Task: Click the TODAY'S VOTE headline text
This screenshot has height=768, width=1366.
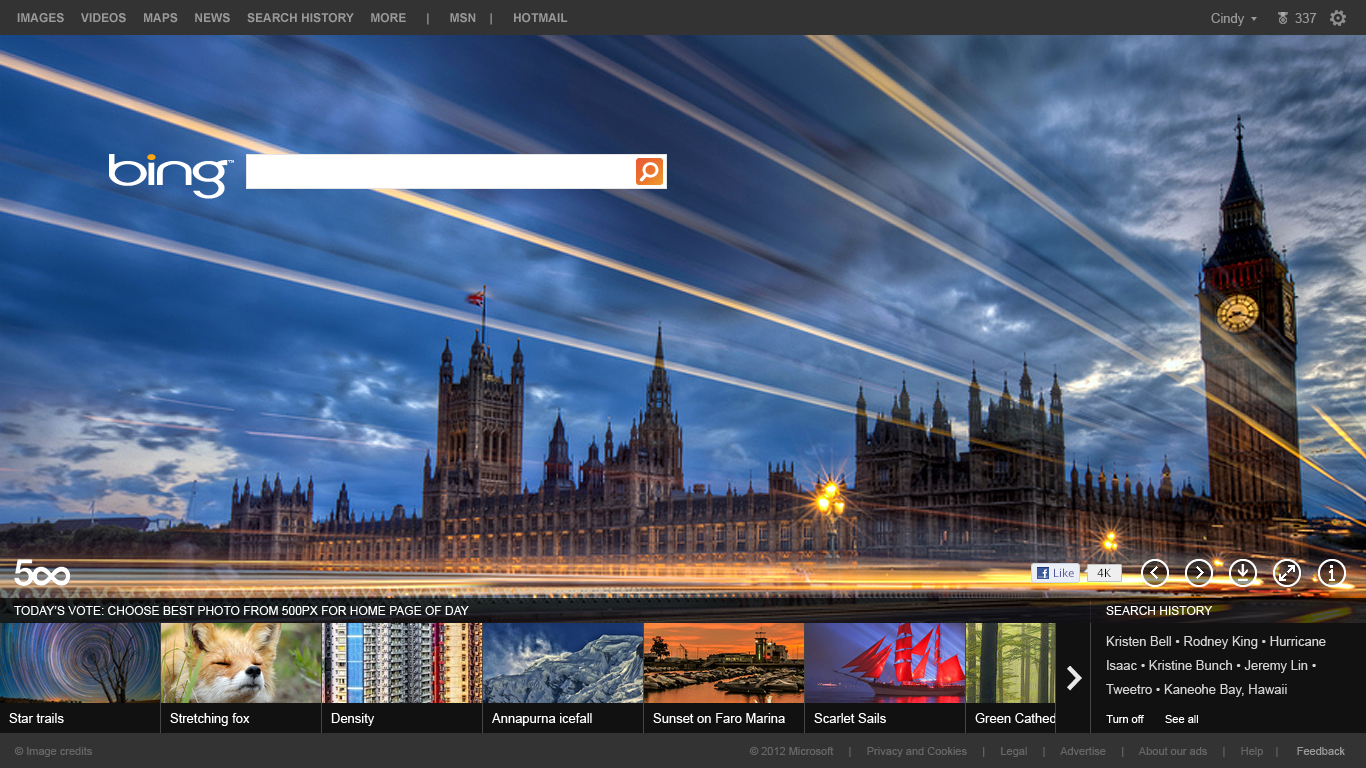Action: [x=241, y=610]
